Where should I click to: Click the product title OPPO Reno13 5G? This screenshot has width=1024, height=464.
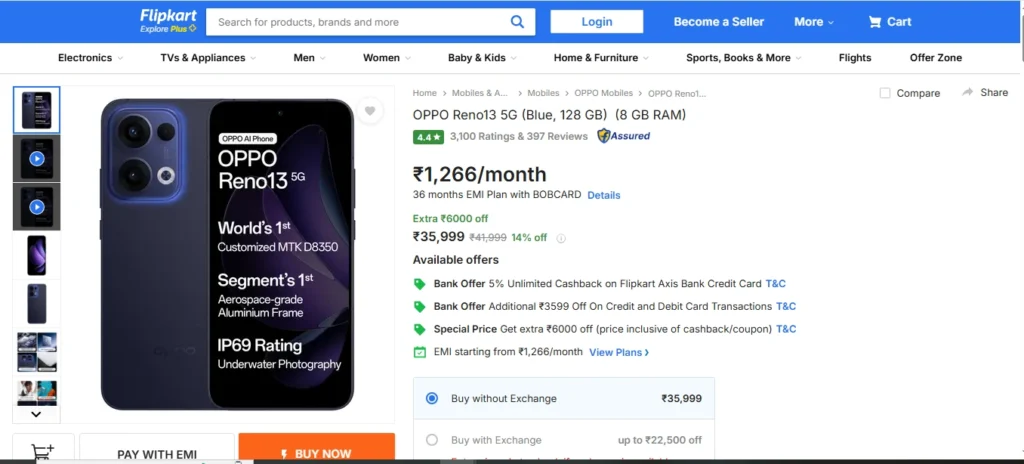(549, 115)
